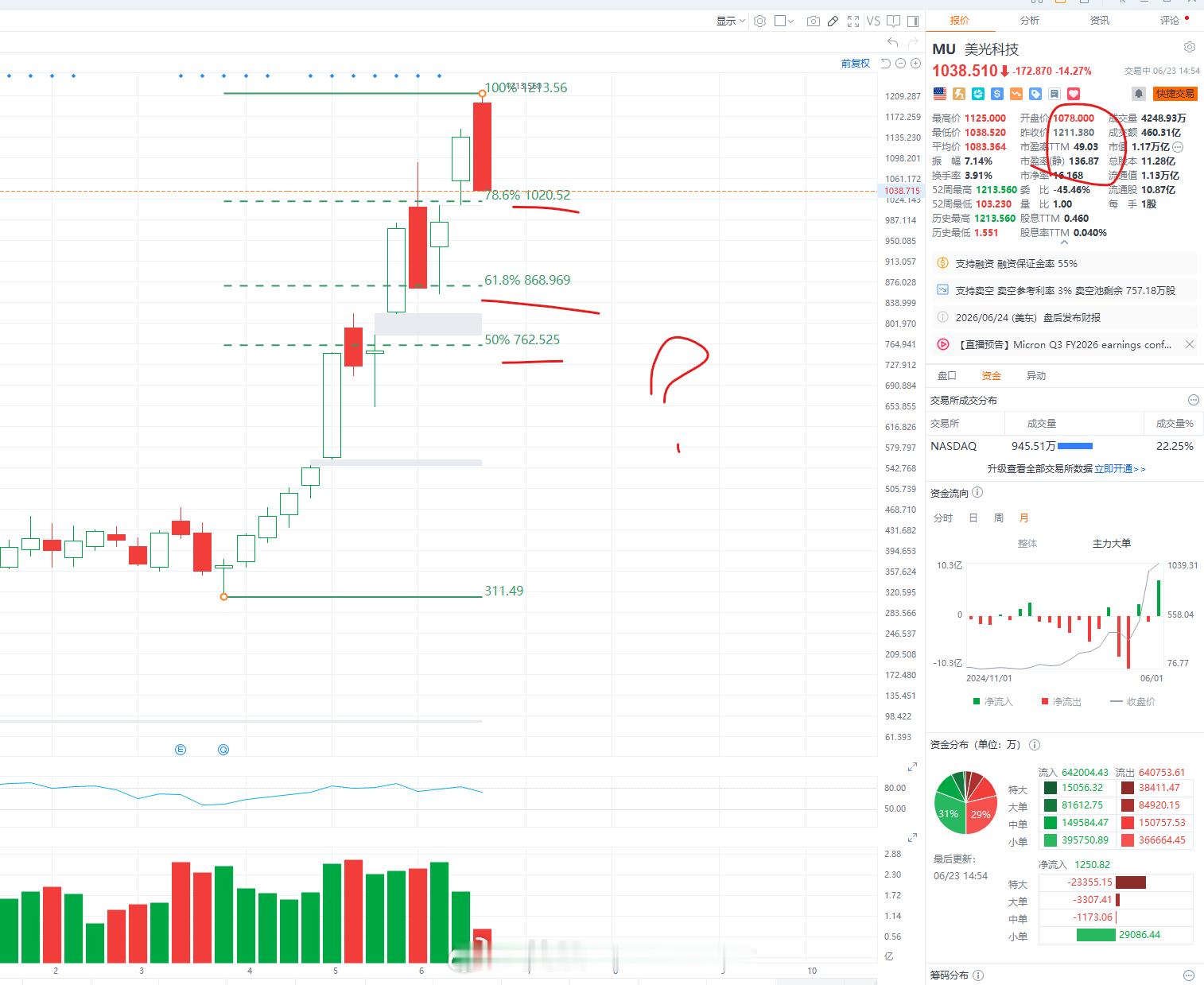
Task: Click the 支持融资 margin financing row
Action: [1065, 263]
